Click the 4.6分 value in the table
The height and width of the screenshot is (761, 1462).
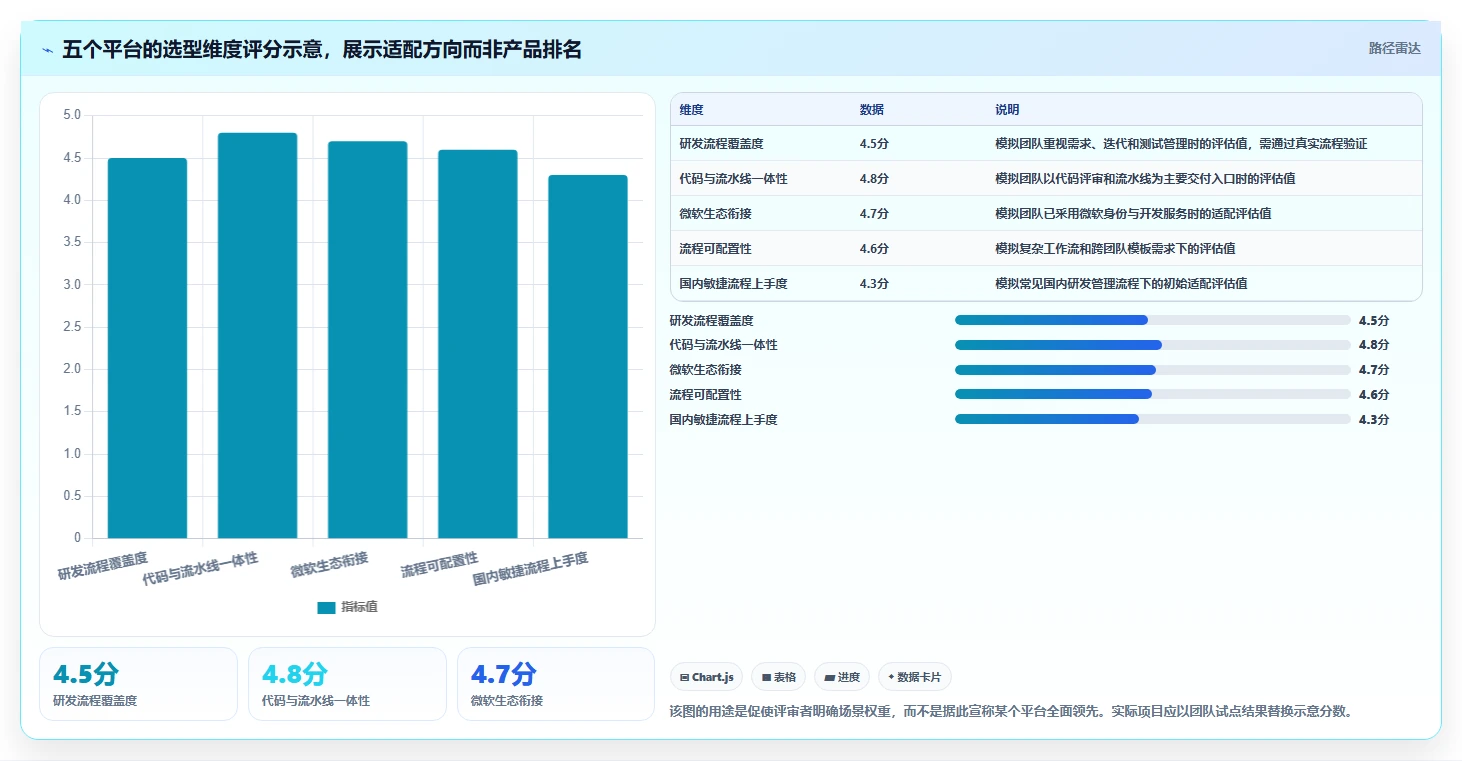click(x=874, y=249)
